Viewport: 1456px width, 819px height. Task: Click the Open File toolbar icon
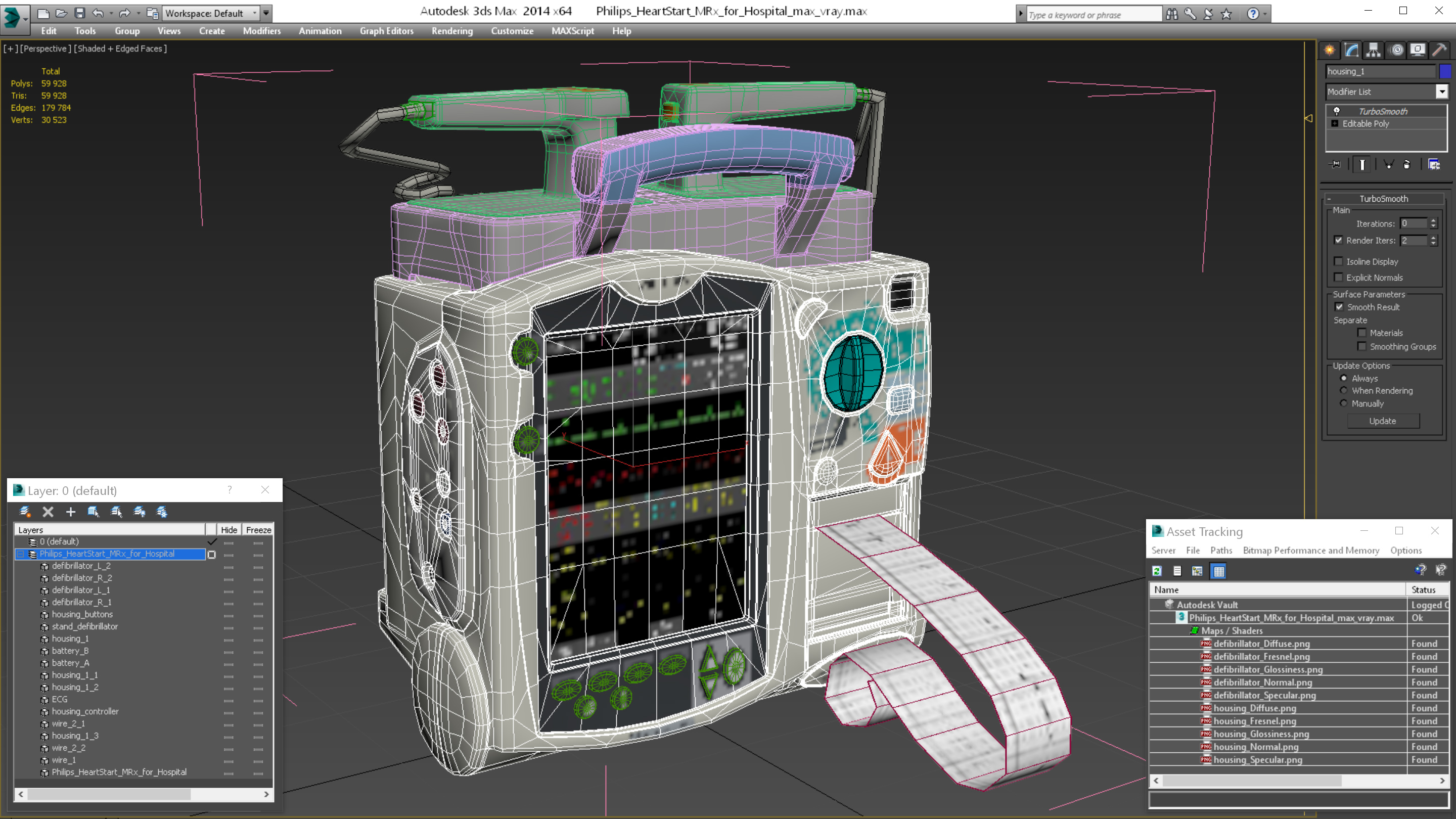62,13
